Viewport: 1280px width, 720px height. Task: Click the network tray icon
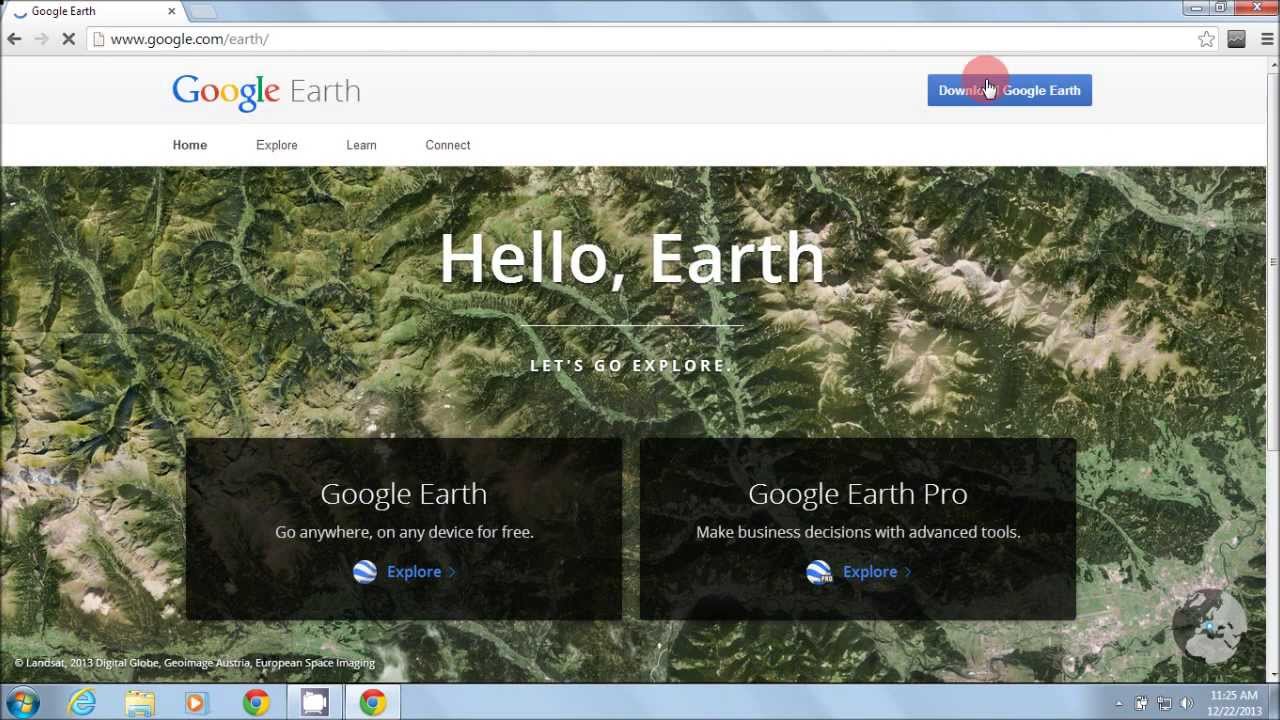1164,703
